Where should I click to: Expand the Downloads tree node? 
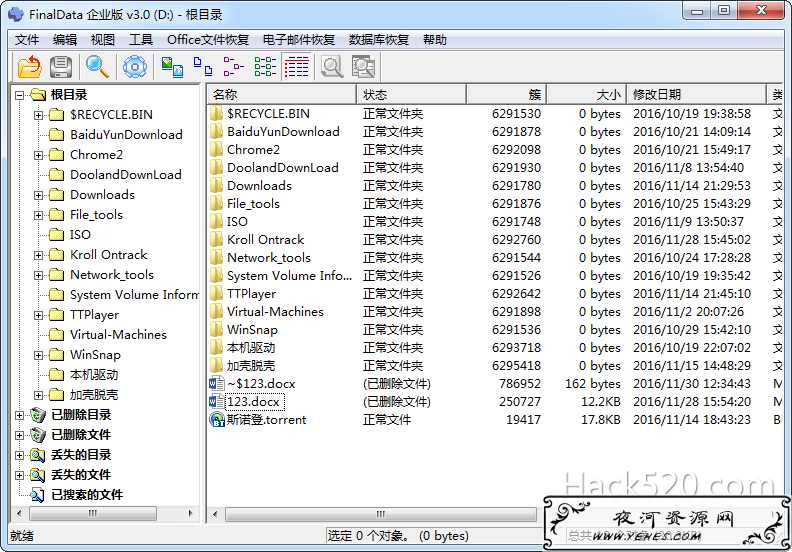tap(38, 195)
